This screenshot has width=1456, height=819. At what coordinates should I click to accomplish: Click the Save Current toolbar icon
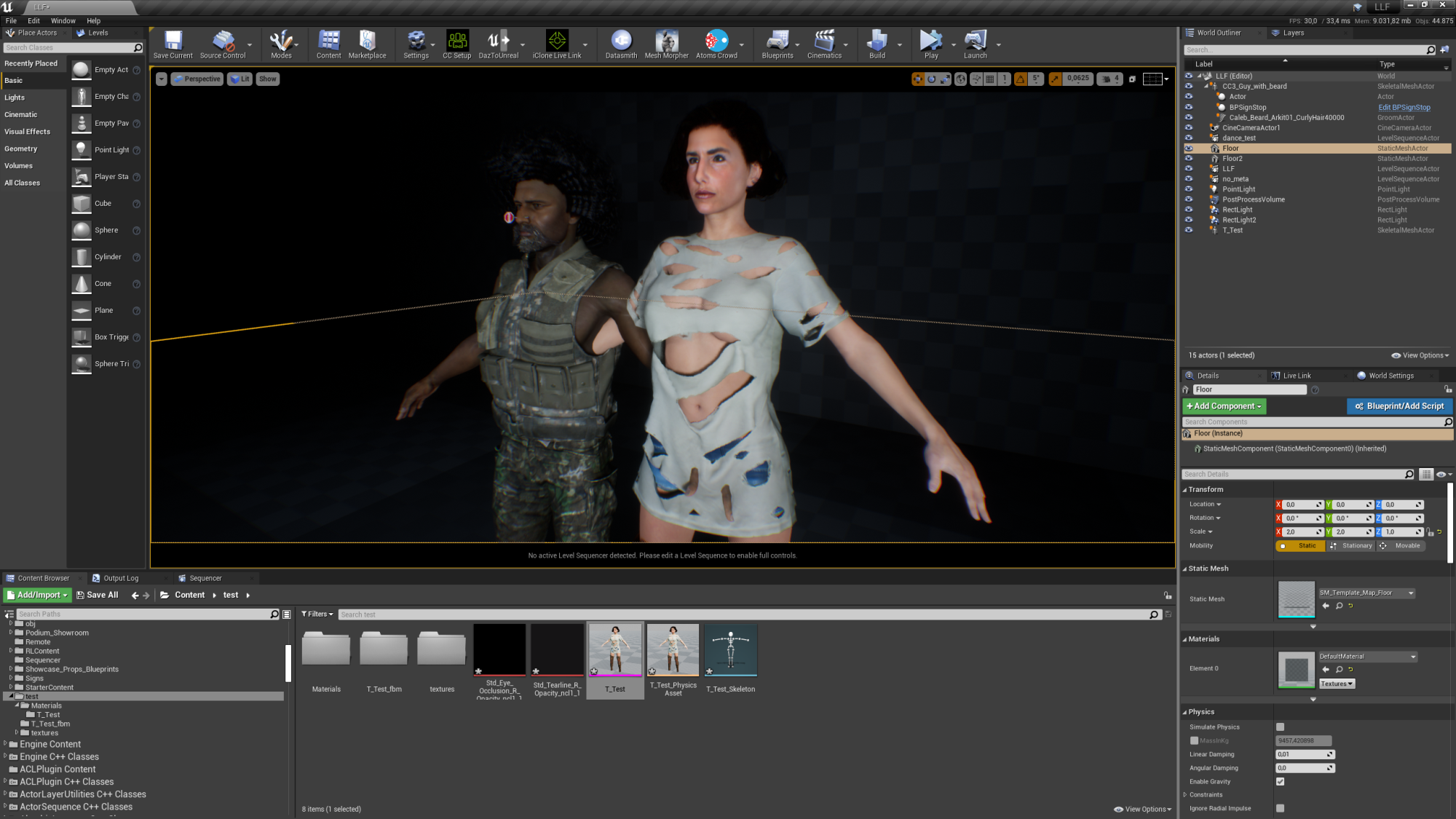173,44
